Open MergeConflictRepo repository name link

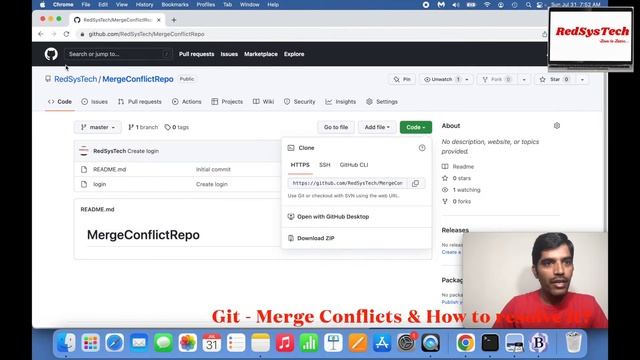point(138,79)
